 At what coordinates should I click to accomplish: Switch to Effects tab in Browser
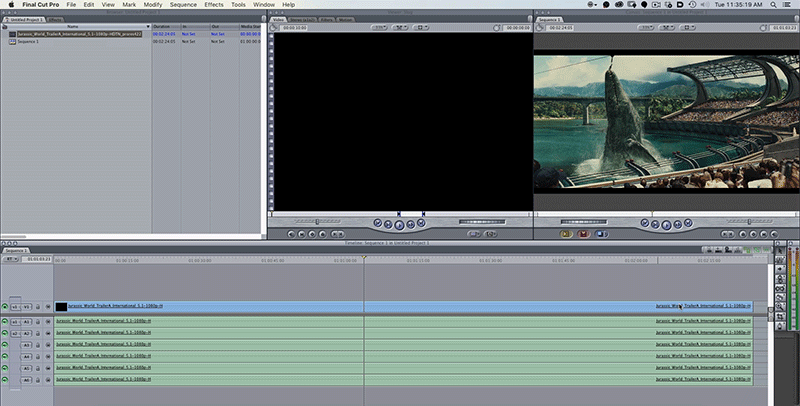click(55, 20)
